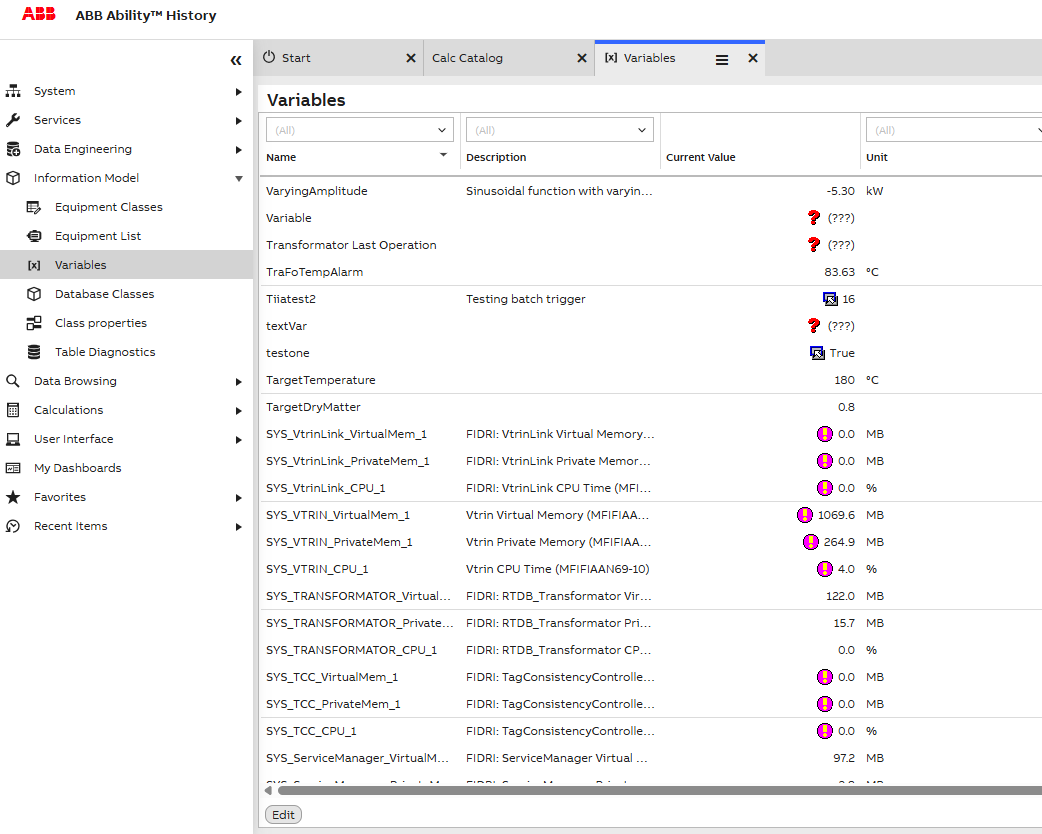Click the ABB logo
The height and width of the screenshot is (834, 1042).
coord(39,14)
